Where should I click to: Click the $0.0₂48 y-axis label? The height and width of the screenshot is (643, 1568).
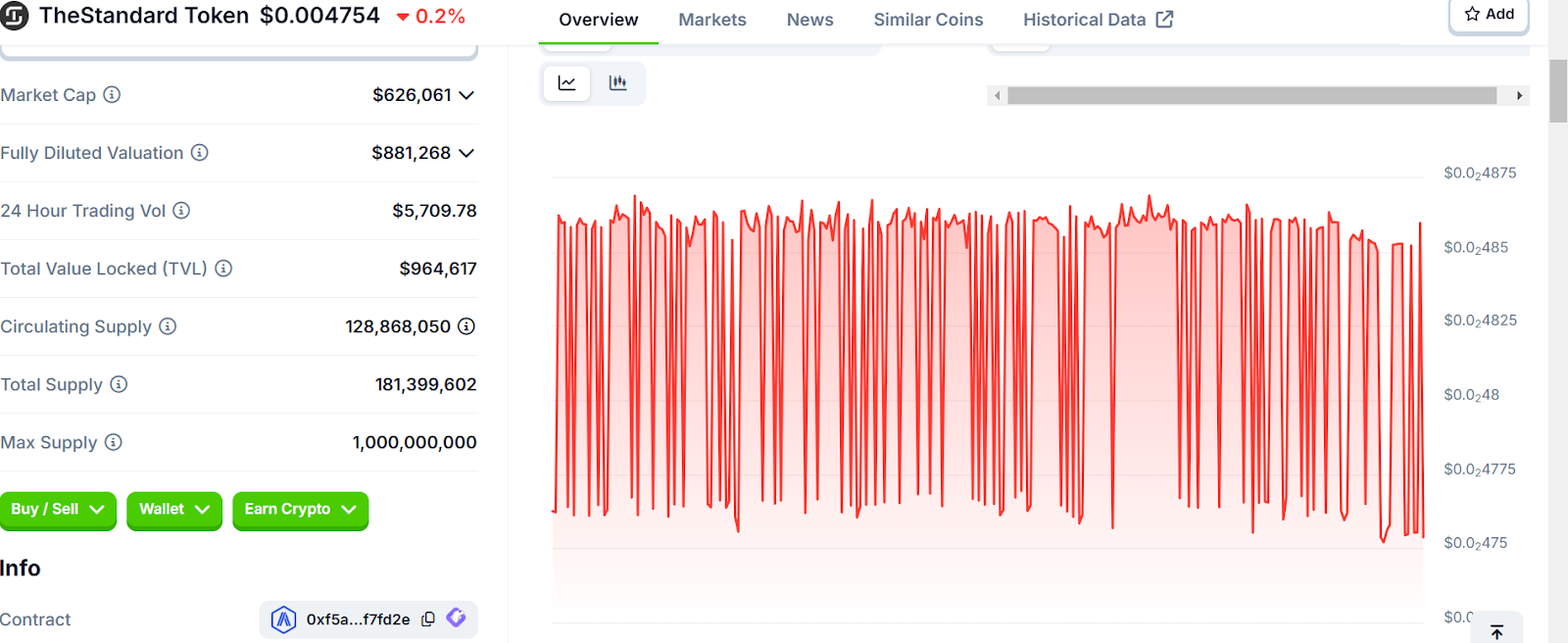tap(1471, 395)
